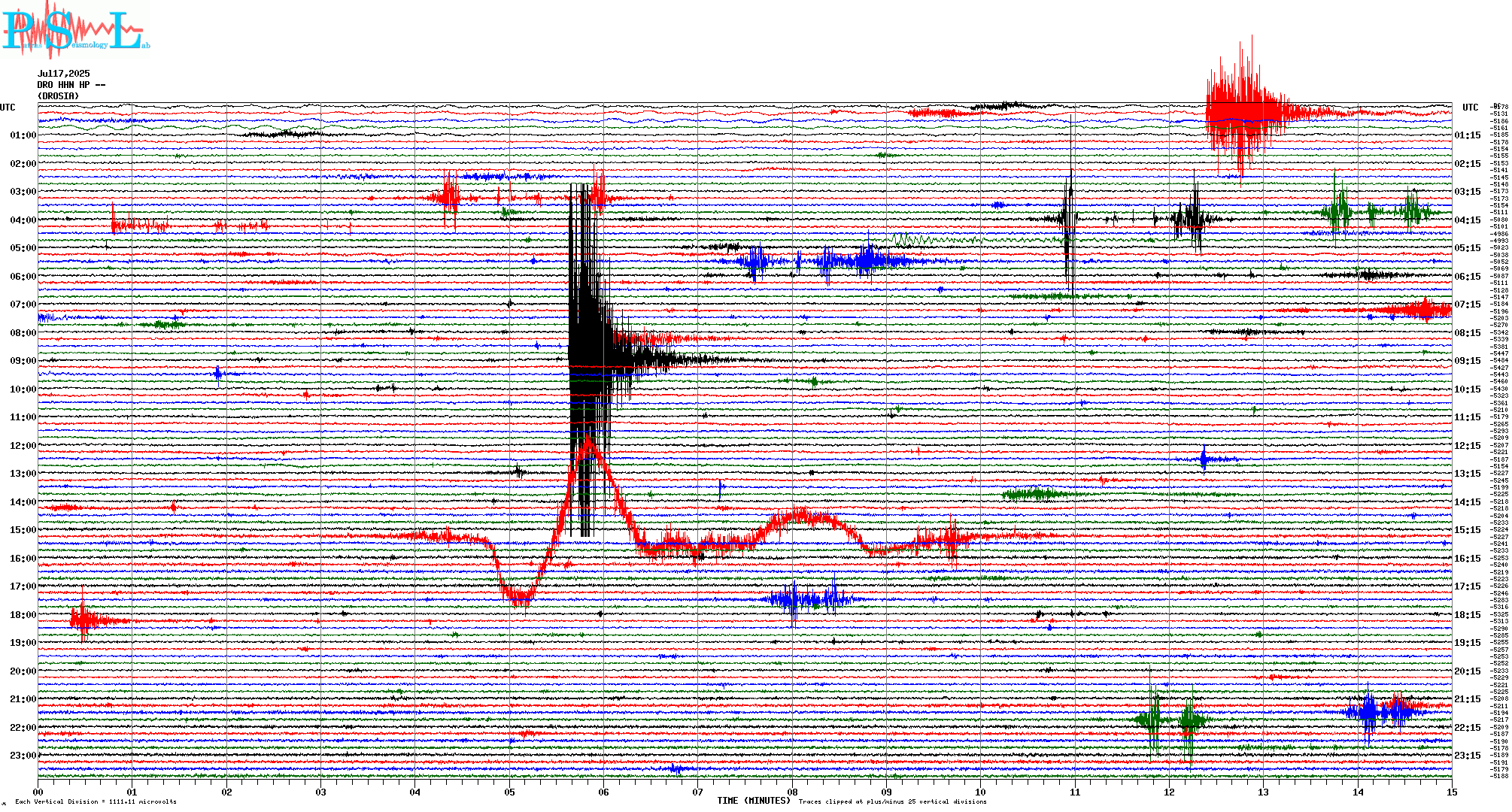Screen dimensions: 1512x812
Task: Click the 07:00 hour label
Action: (23, 304)
